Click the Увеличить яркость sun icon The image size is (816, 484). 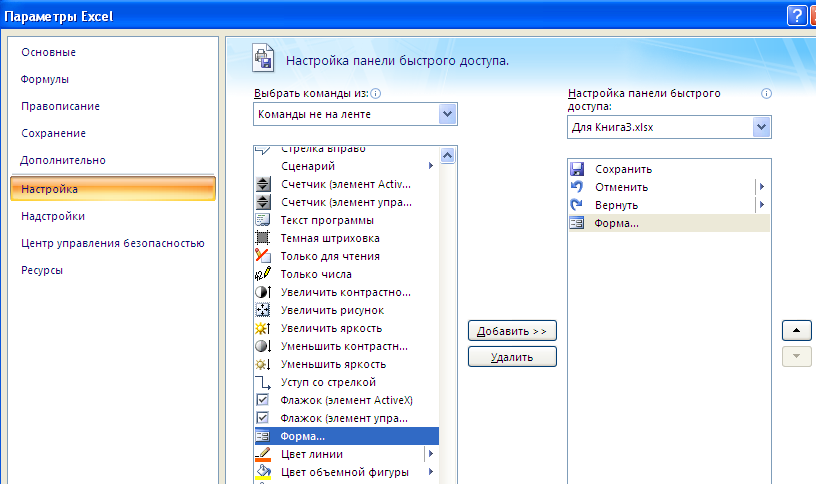263,328
